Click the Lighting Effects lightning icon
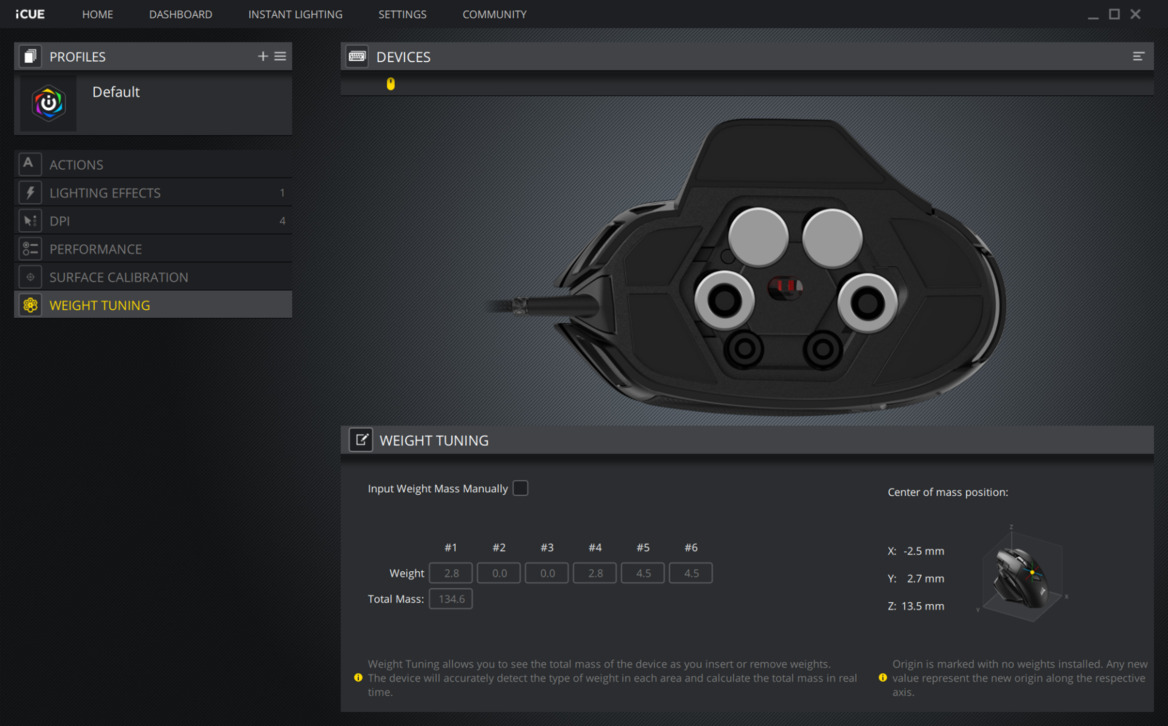The width and height of the screenshot is (1168, 726). tap(30, 193)
